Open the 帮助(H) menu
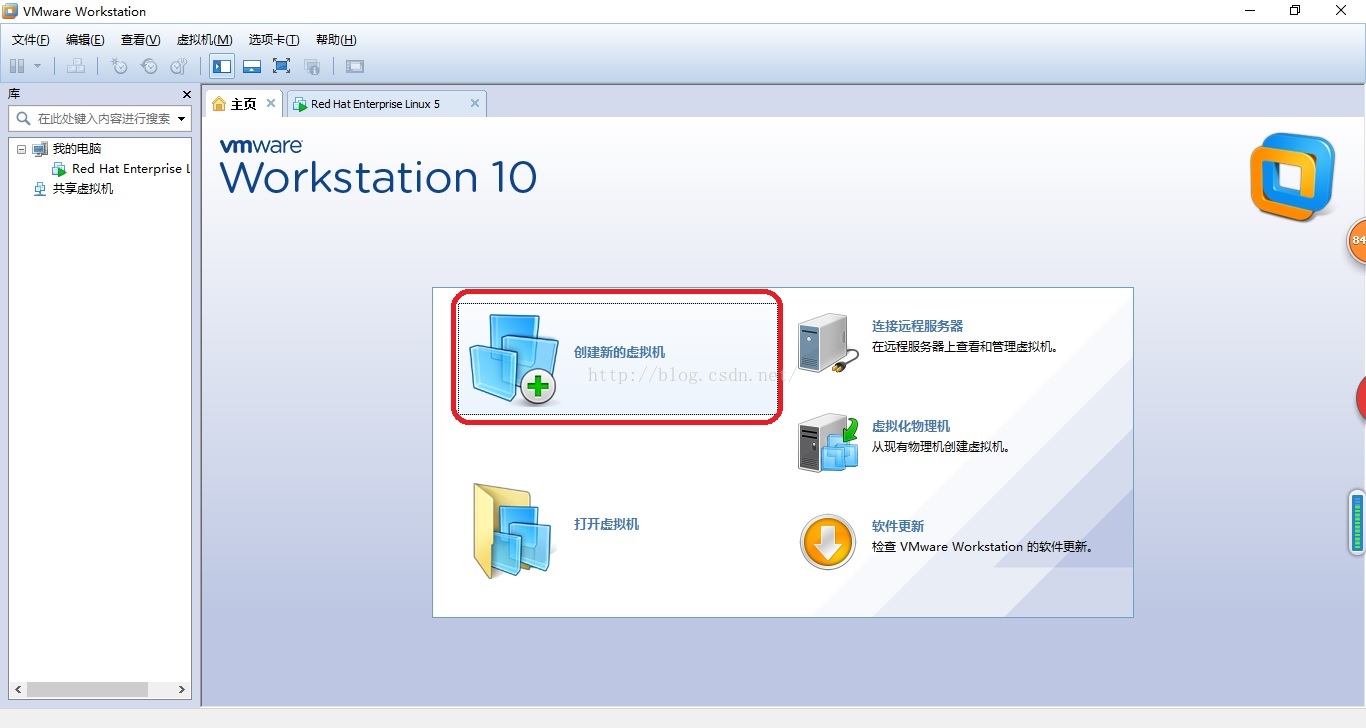Viewport: 1366px width, 728px height. click(x=336, y=40)
